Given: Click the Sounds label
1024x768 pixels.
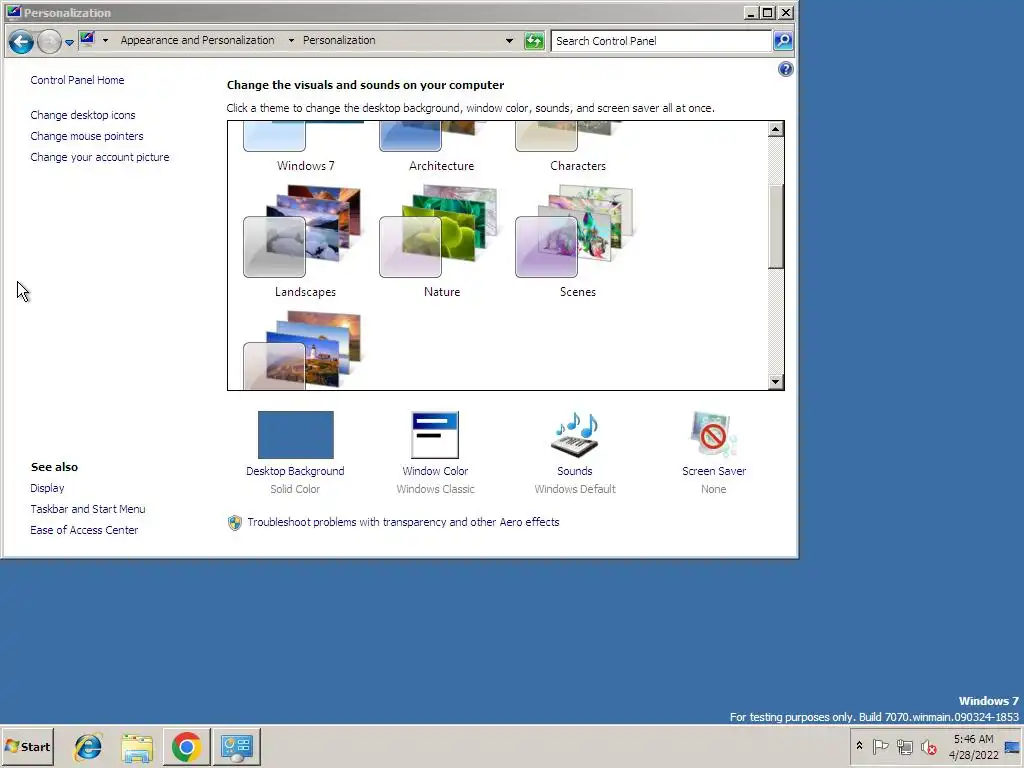Looking at the screenshot, I should tap(575, 471).
